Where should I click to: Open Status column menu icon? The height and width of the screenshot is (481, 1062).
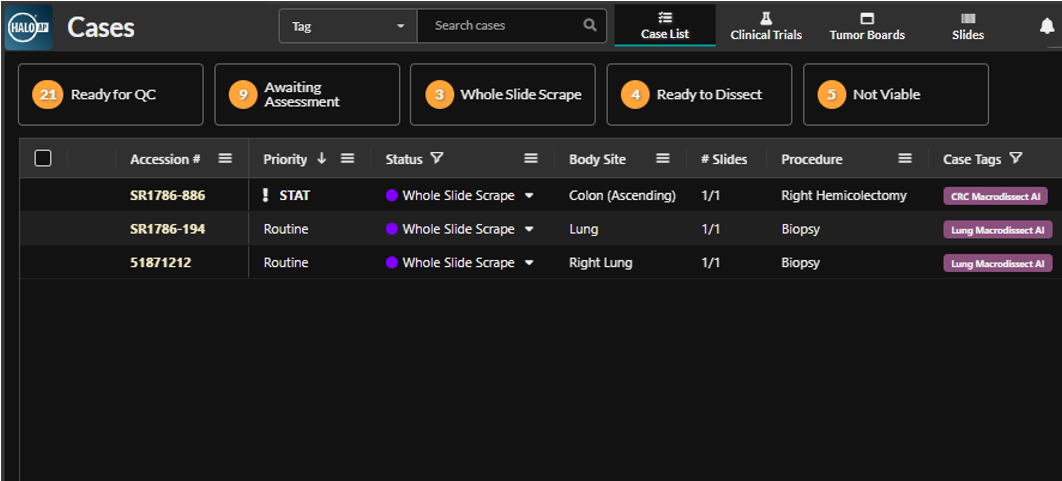click(531, 159)
